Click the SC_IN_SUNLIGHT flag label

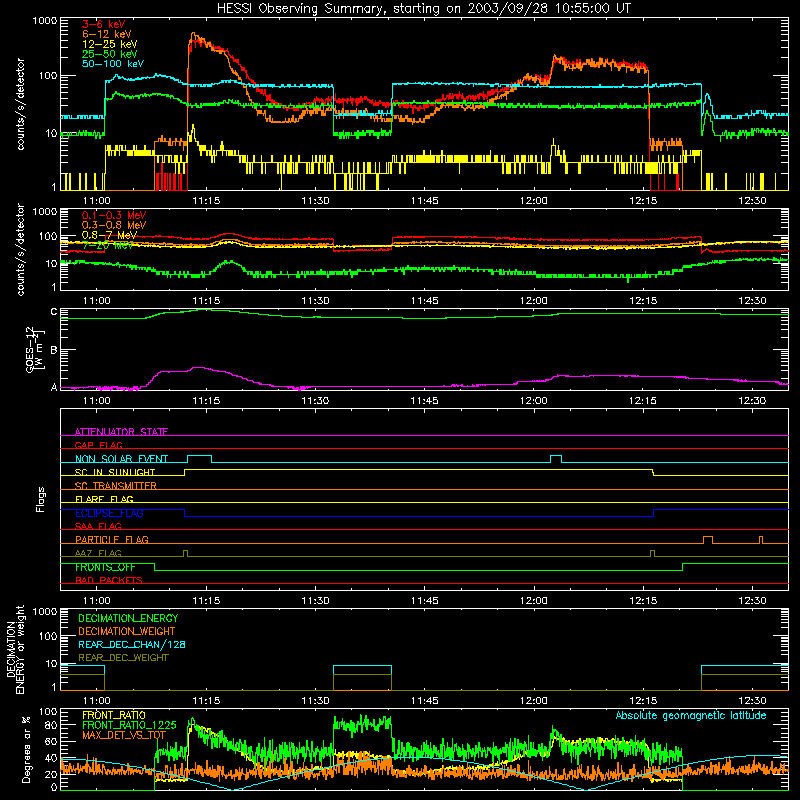(x=114, y=472)
